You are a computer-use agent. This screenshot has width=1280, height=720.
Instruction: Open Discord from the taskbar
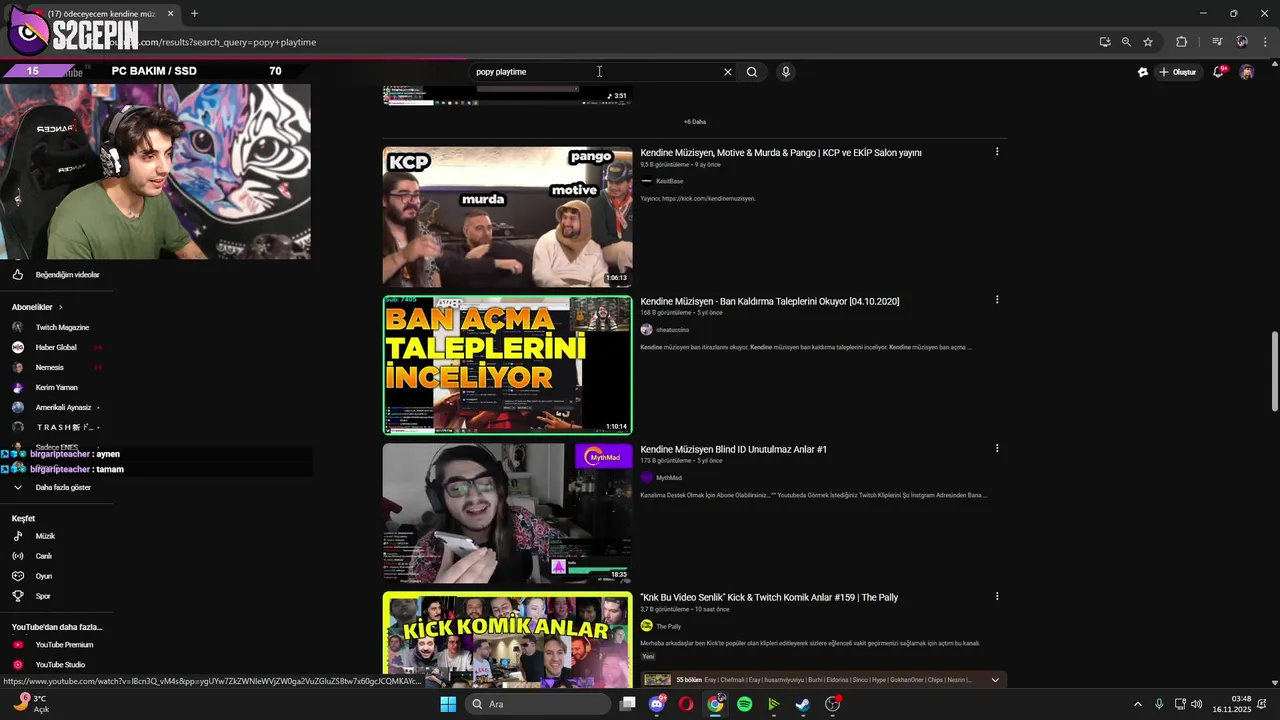[657, 704]
